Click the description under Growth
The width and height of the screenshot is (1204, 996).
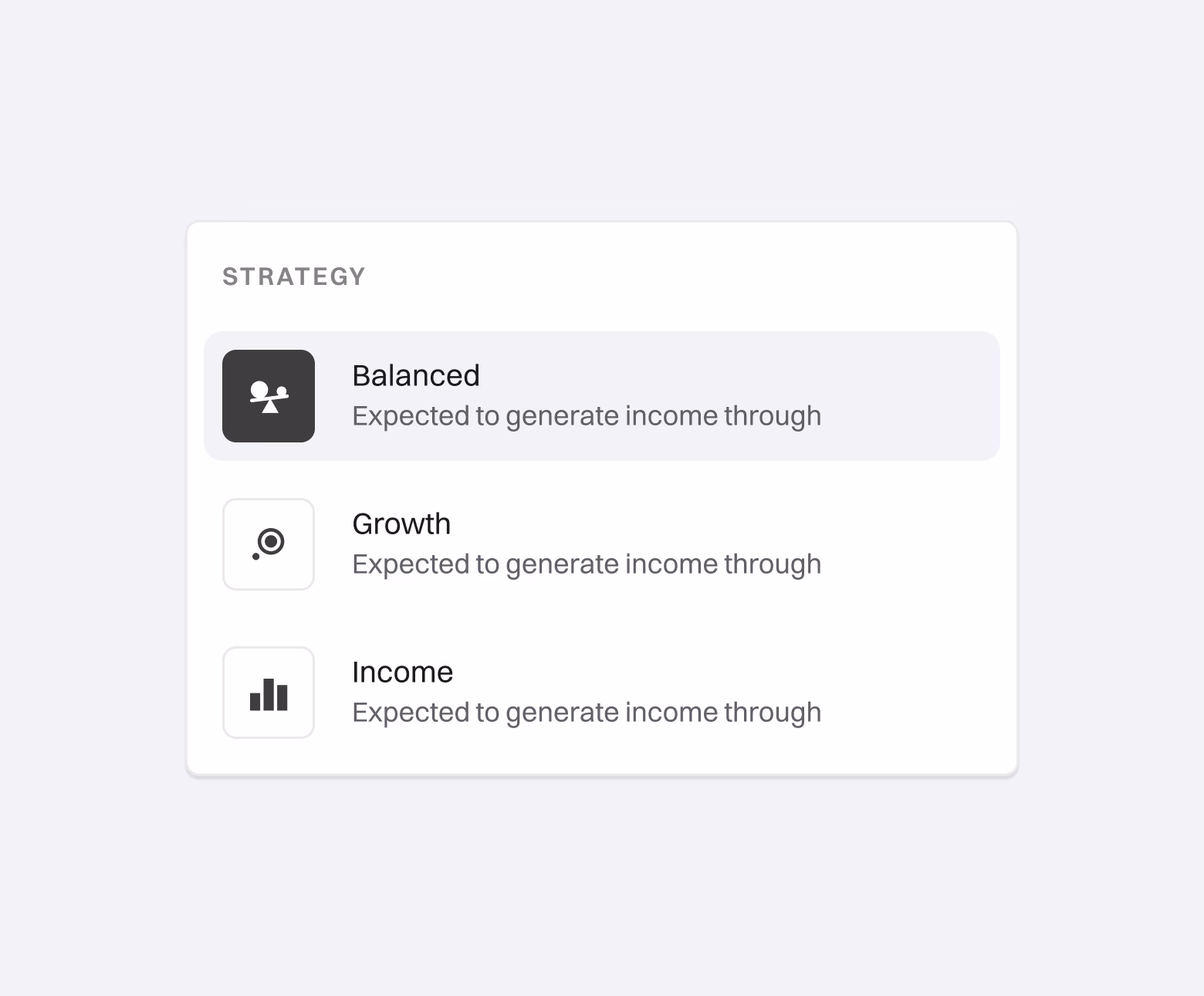587,564
